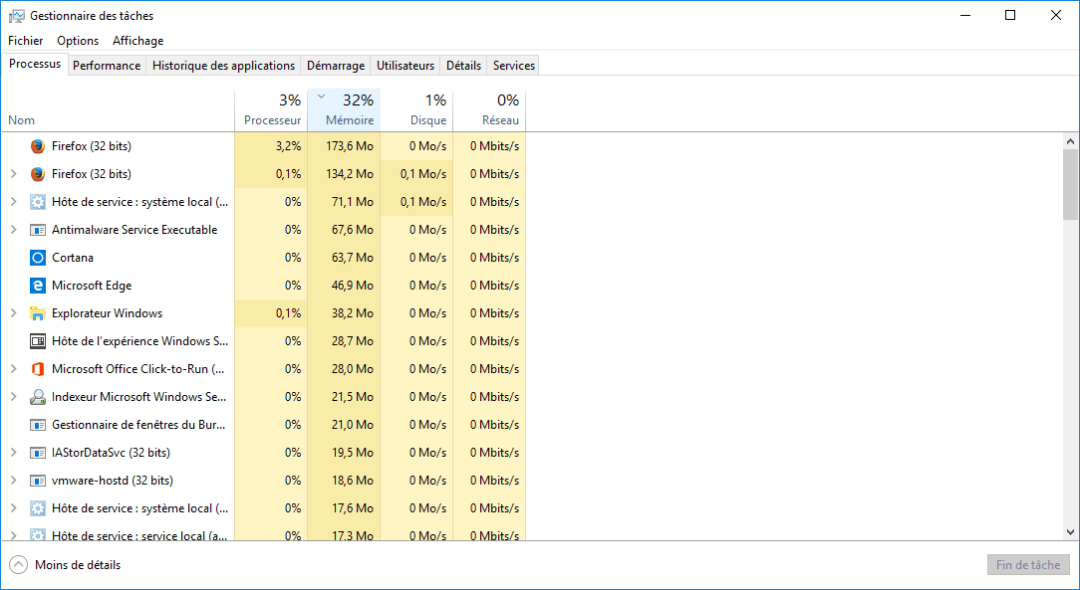The width and height of the screenshot is (1080, 590).
Task: Click the Explorateur Windows folder icon
Action: pyautogui.click(x=38, y=313)
